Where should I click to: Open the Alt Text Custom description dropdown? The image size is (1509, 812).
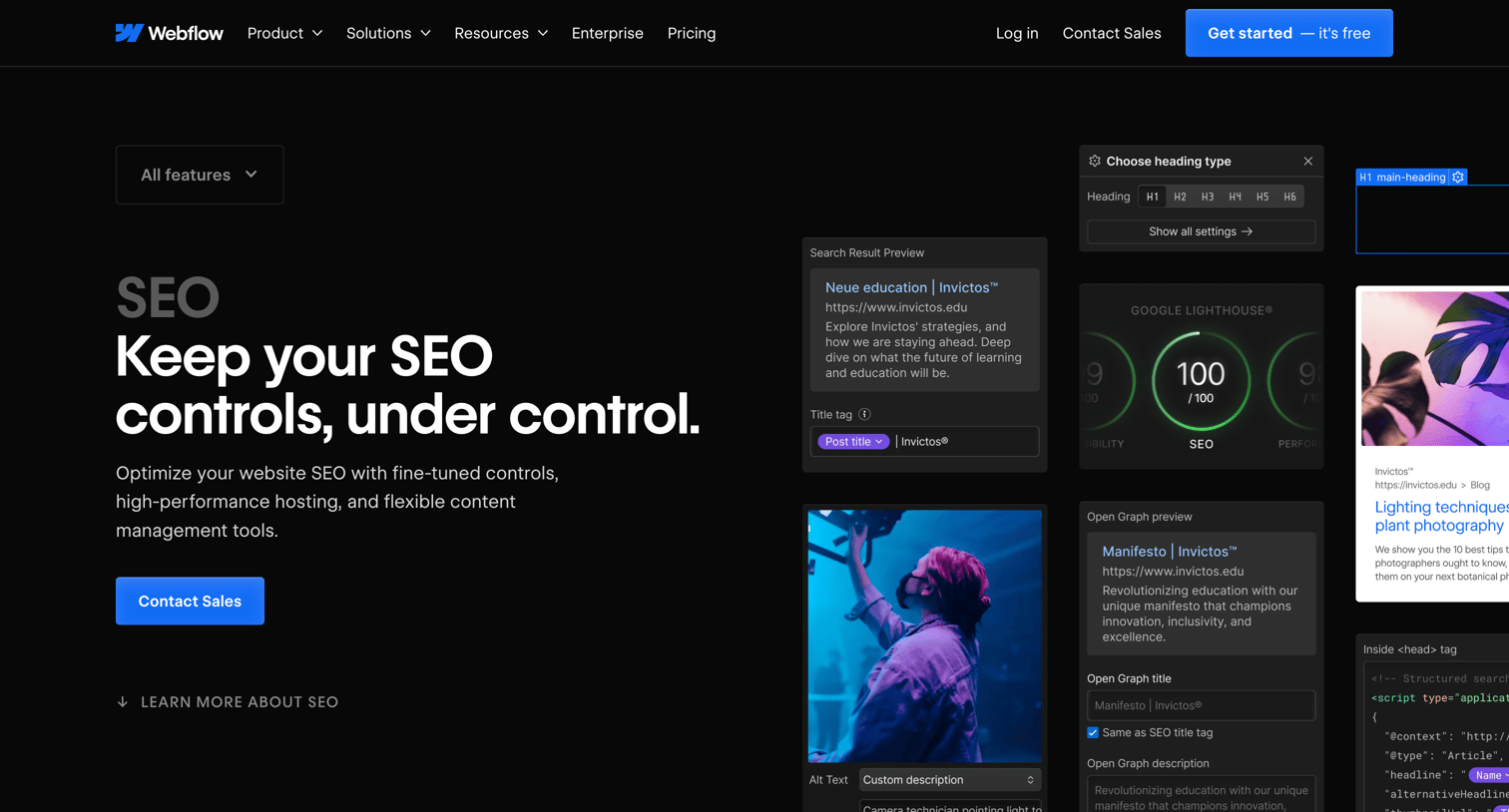click(950, 780)
